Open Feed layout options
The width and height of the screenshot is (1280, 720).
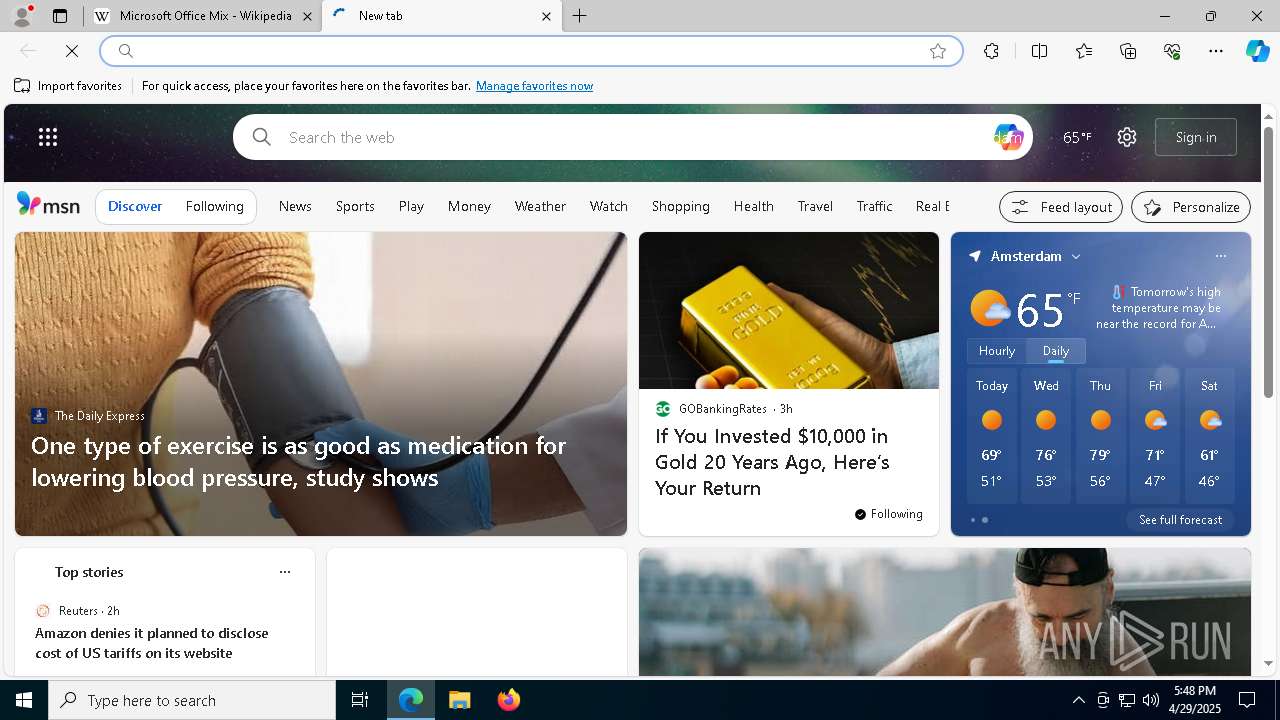(1061, 207)
